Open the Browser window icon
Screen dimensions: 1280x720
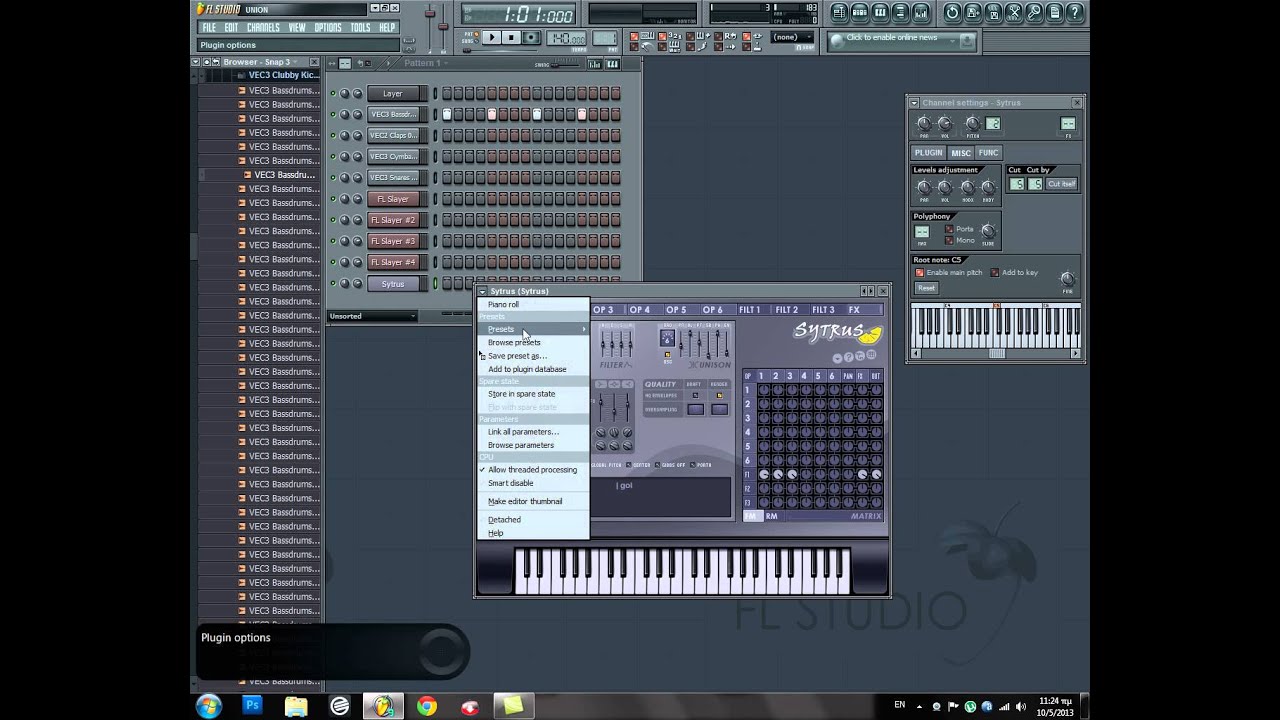[x=900, y=12]
